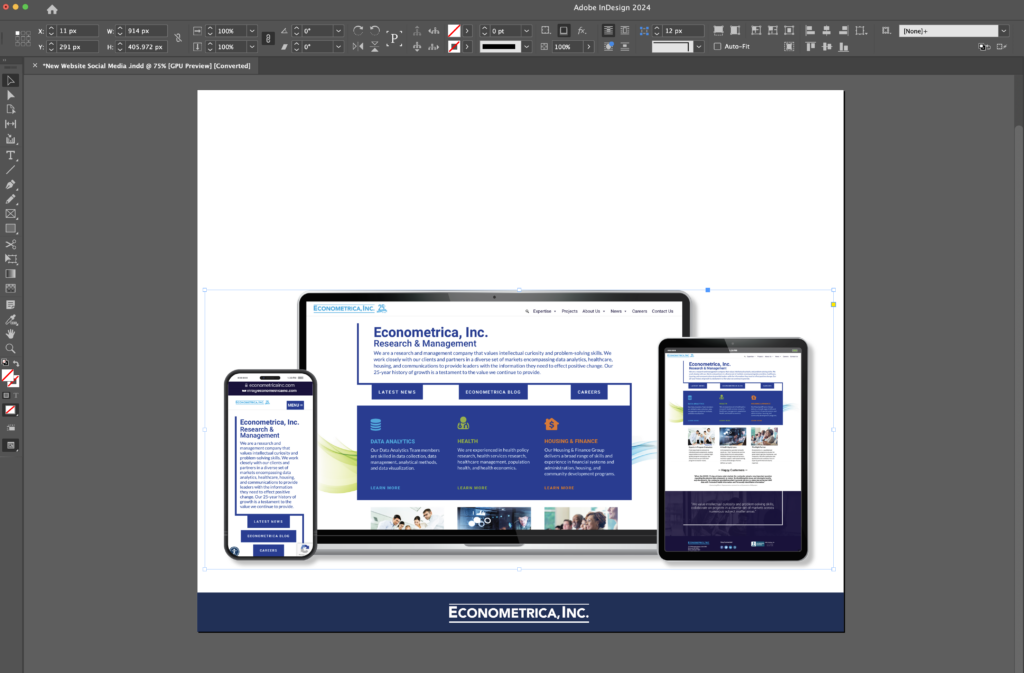Screen dimensions: 1024x673
Task: Rotate selection 90° clockwise
Action: tap(358, 31)
